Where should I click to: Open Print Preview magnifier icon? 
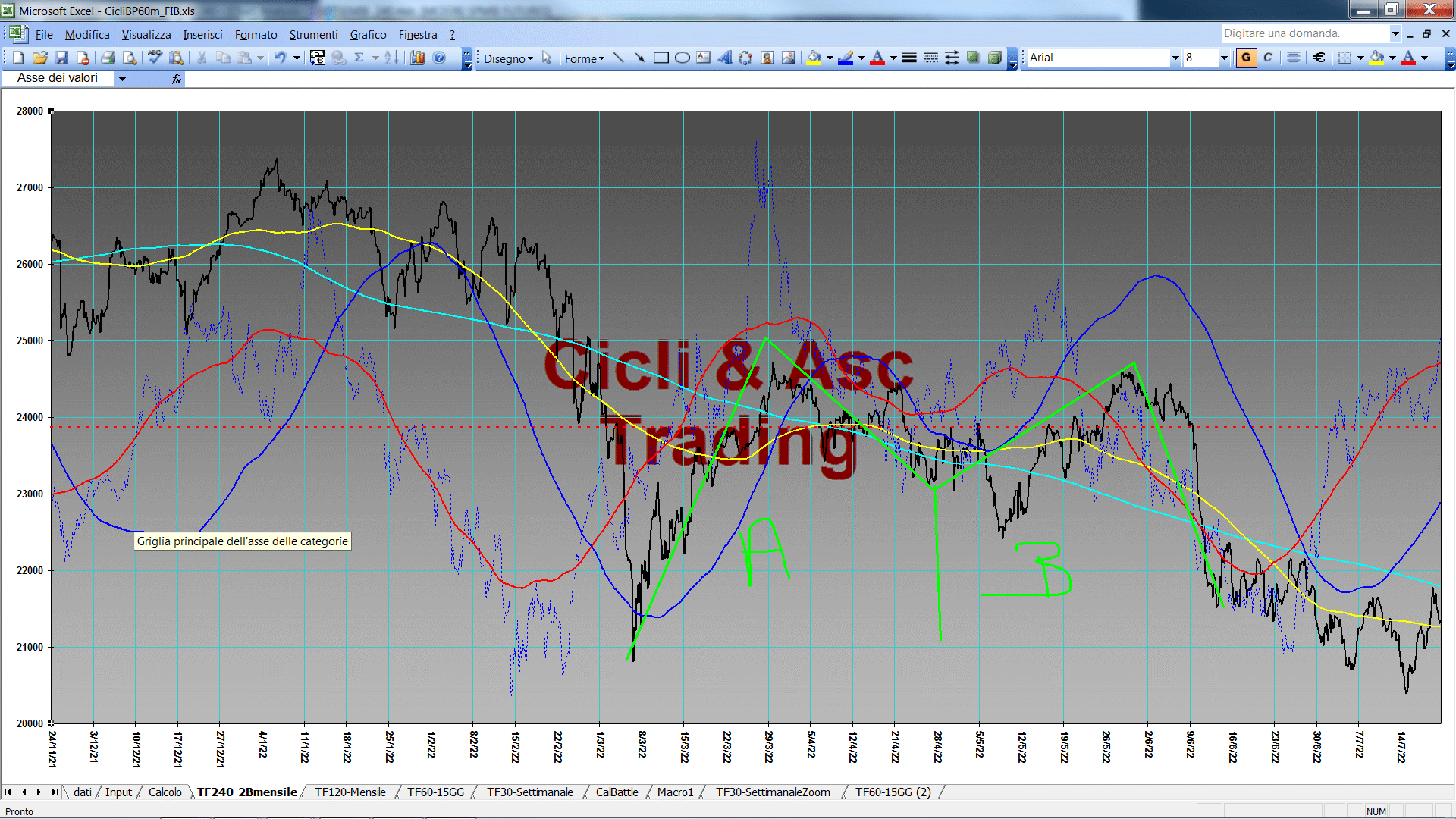(x=130, y=58)
